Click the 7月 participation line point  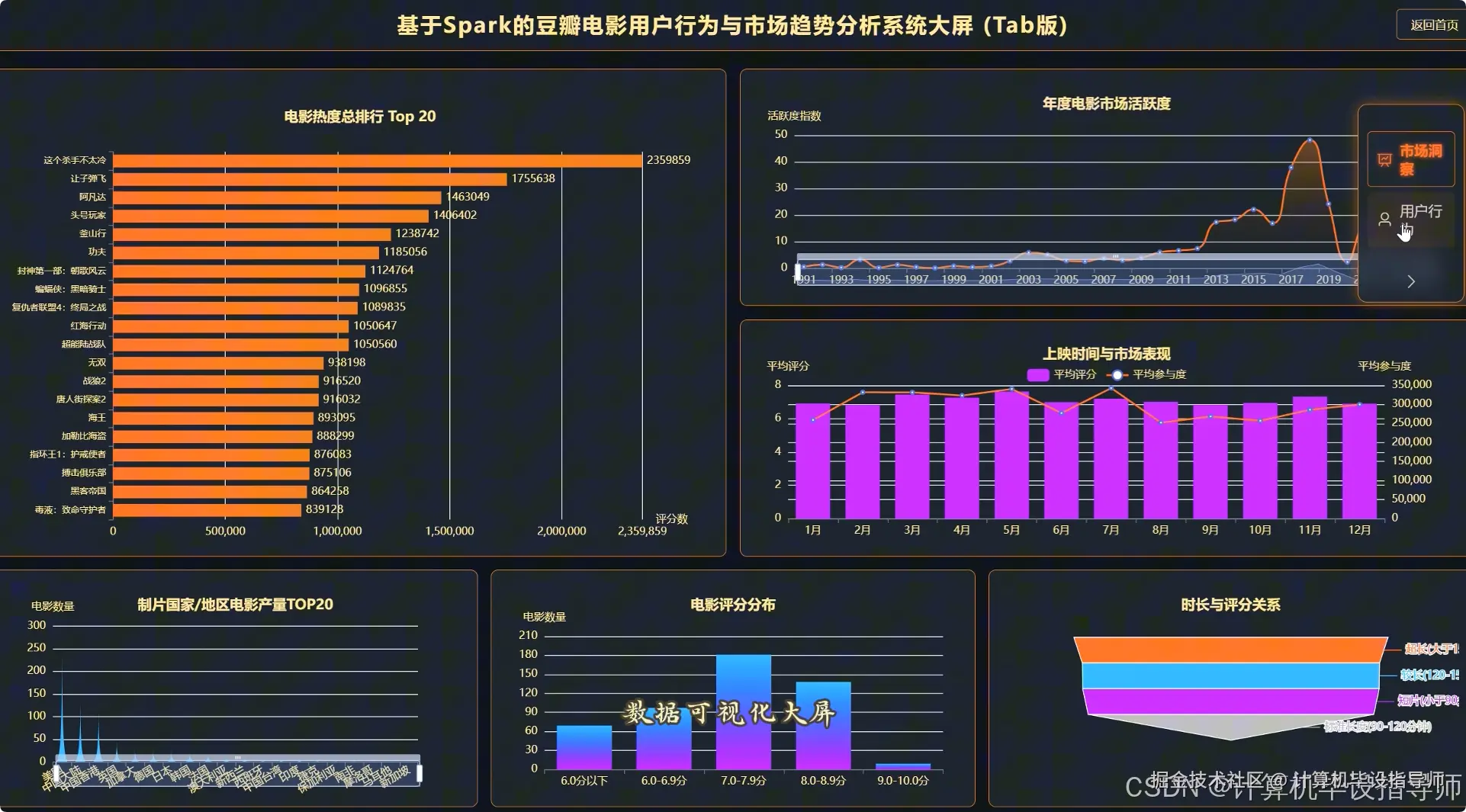[x=1111, y=388]
